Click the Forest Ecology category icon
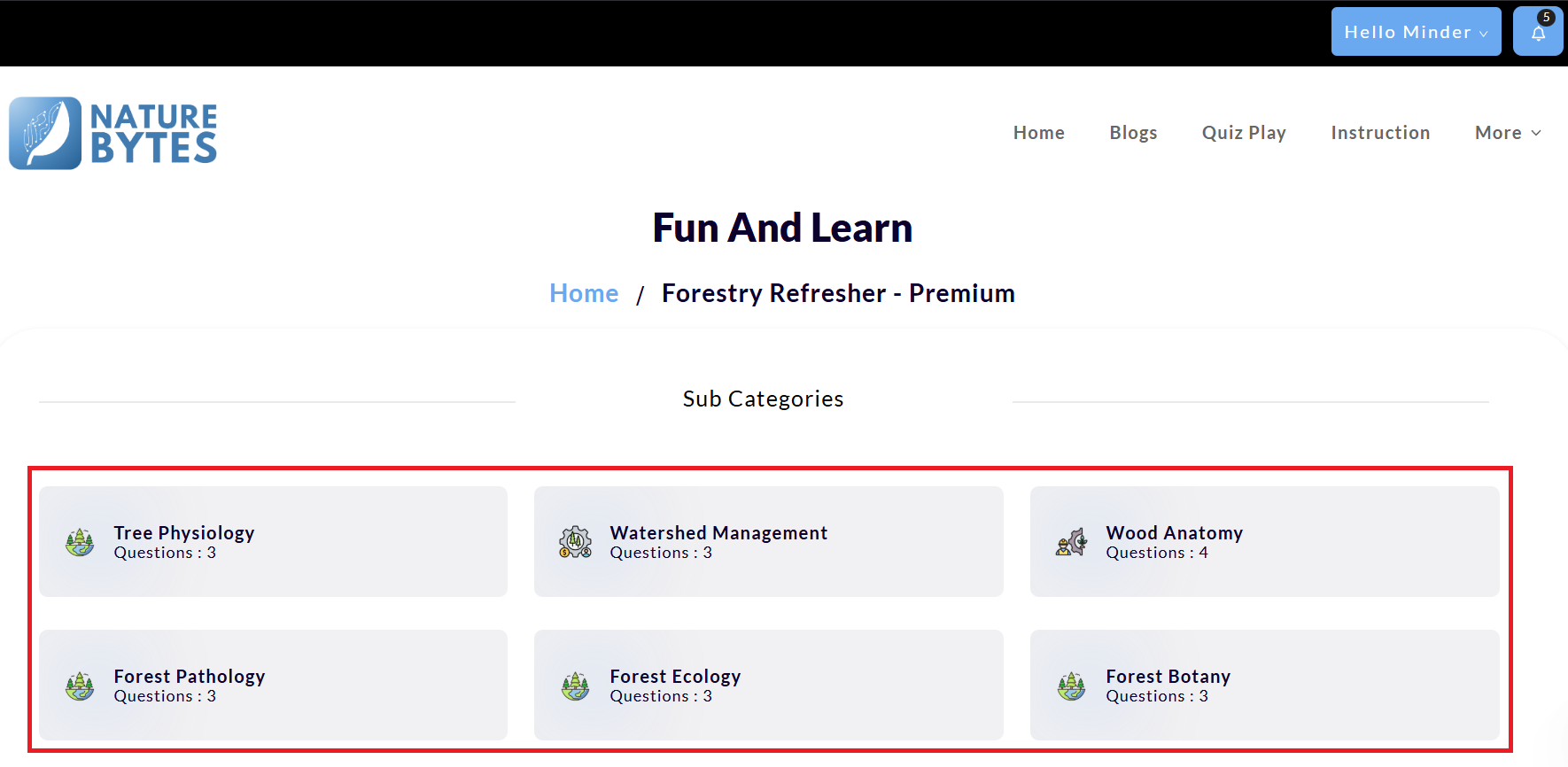The width and height of the screenshot is (1568, 767). click(575, 685)
